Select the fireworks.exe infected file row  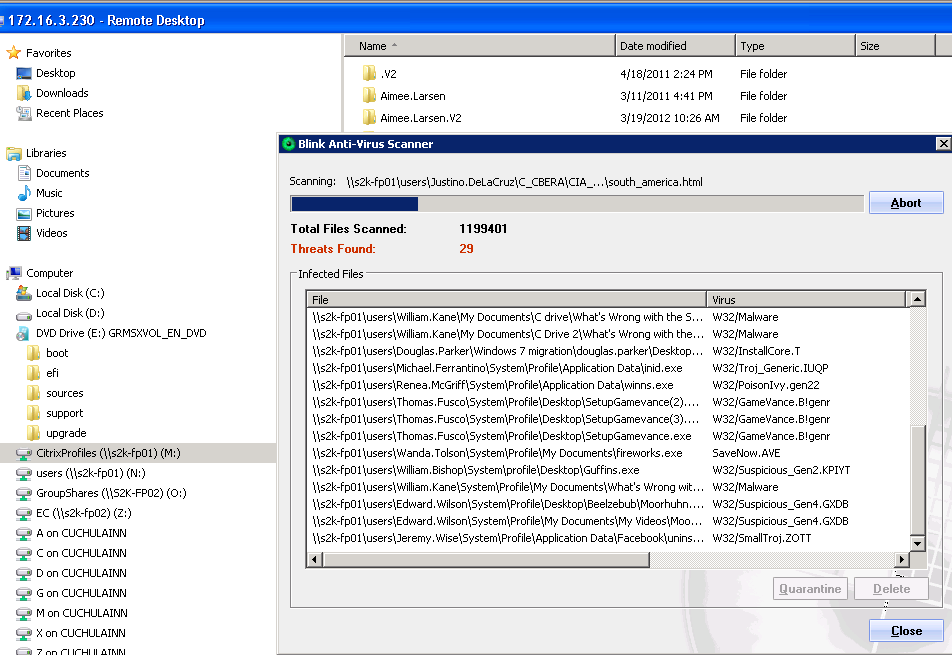(608, 453)
